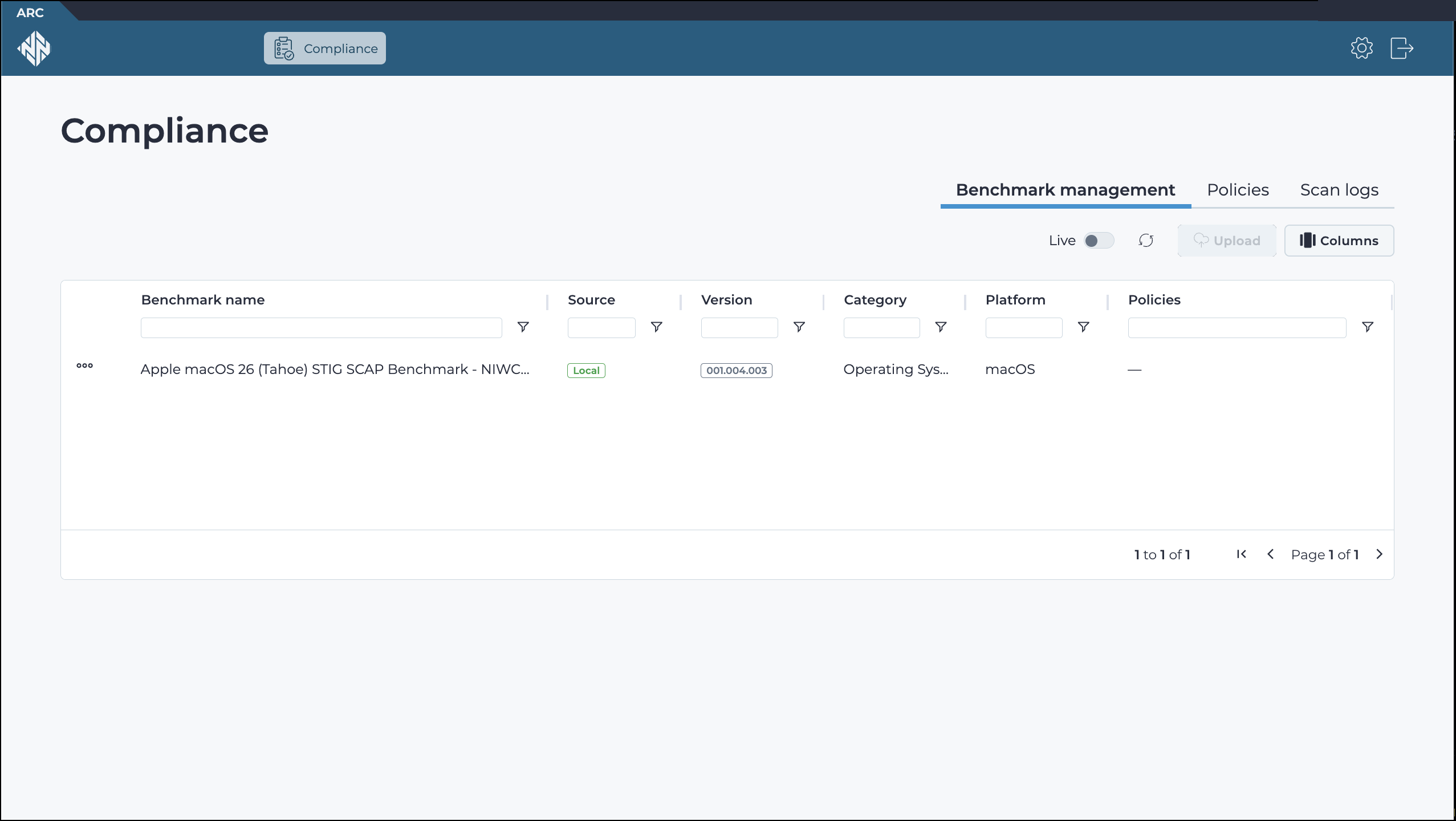Open the Policies column filter icon
This screenshot has height=821, width=1456.
[x=1367, y=327]
